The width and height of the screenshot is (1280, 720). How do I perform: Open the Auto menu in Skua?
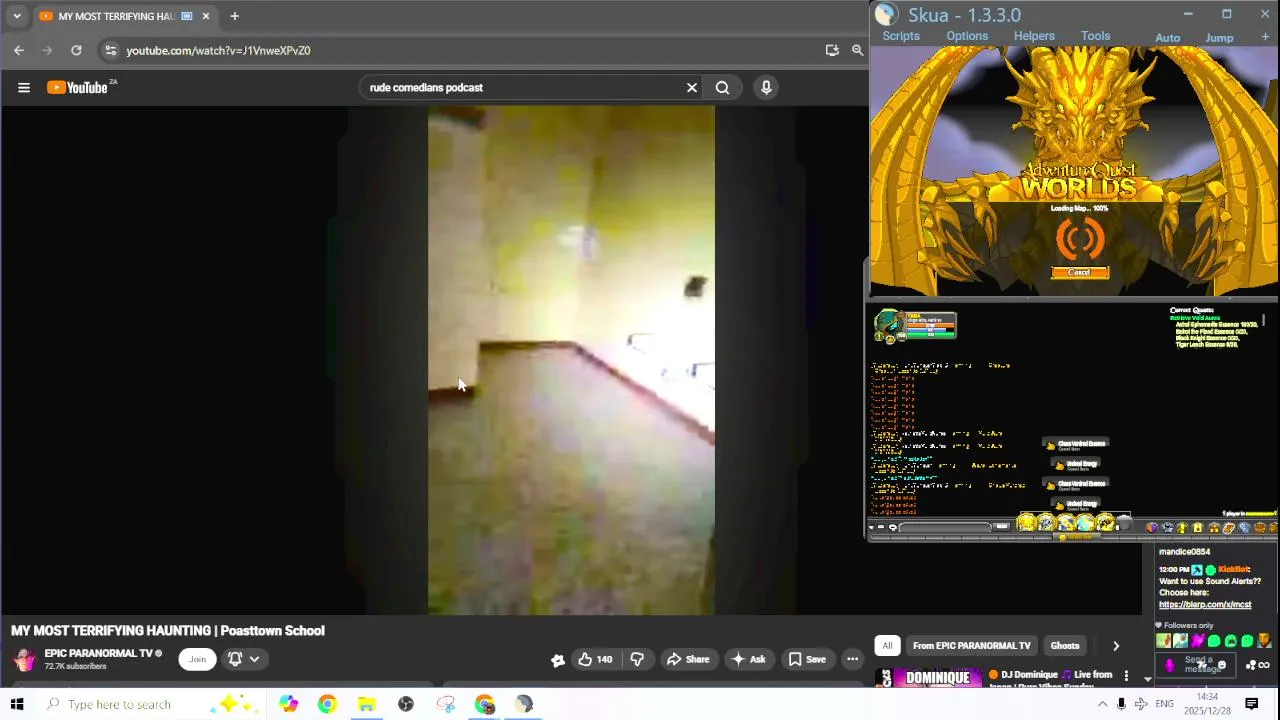tap(1168, 38)
